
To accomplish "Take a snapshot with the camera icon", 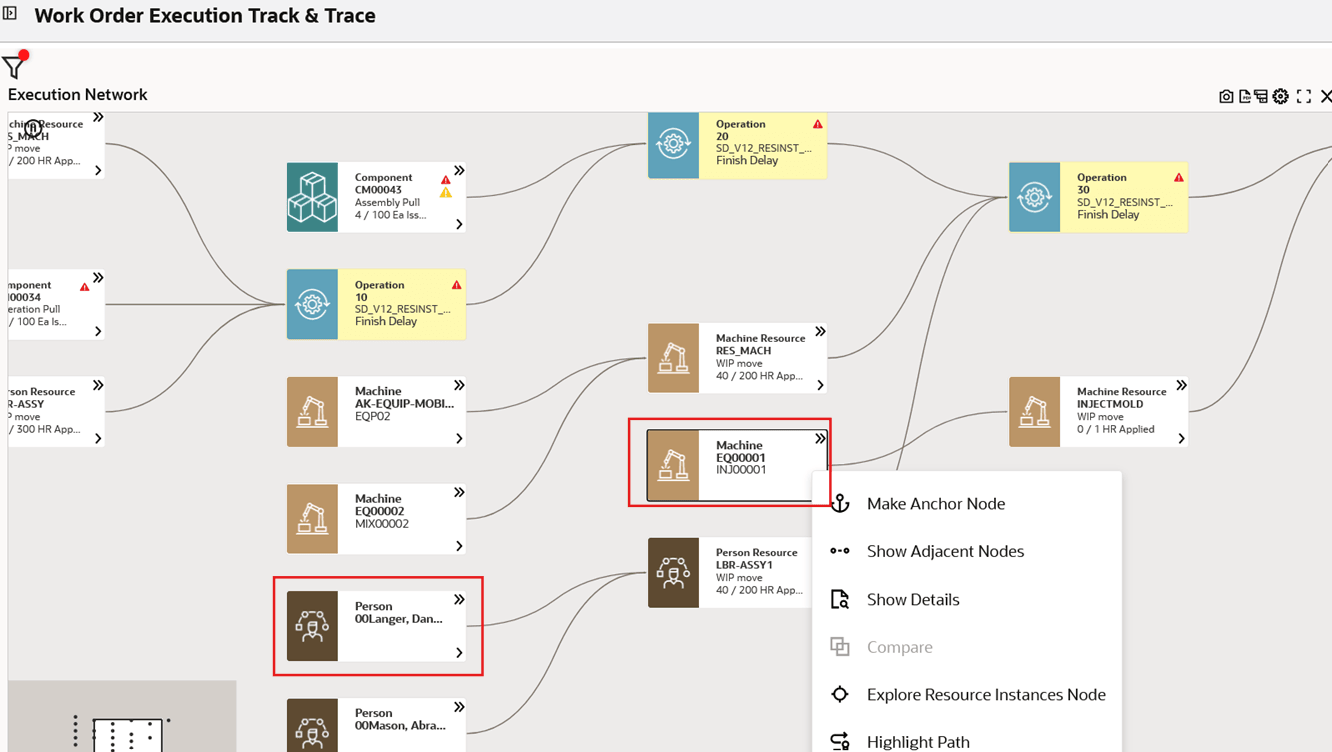I will coord(1226,96).
